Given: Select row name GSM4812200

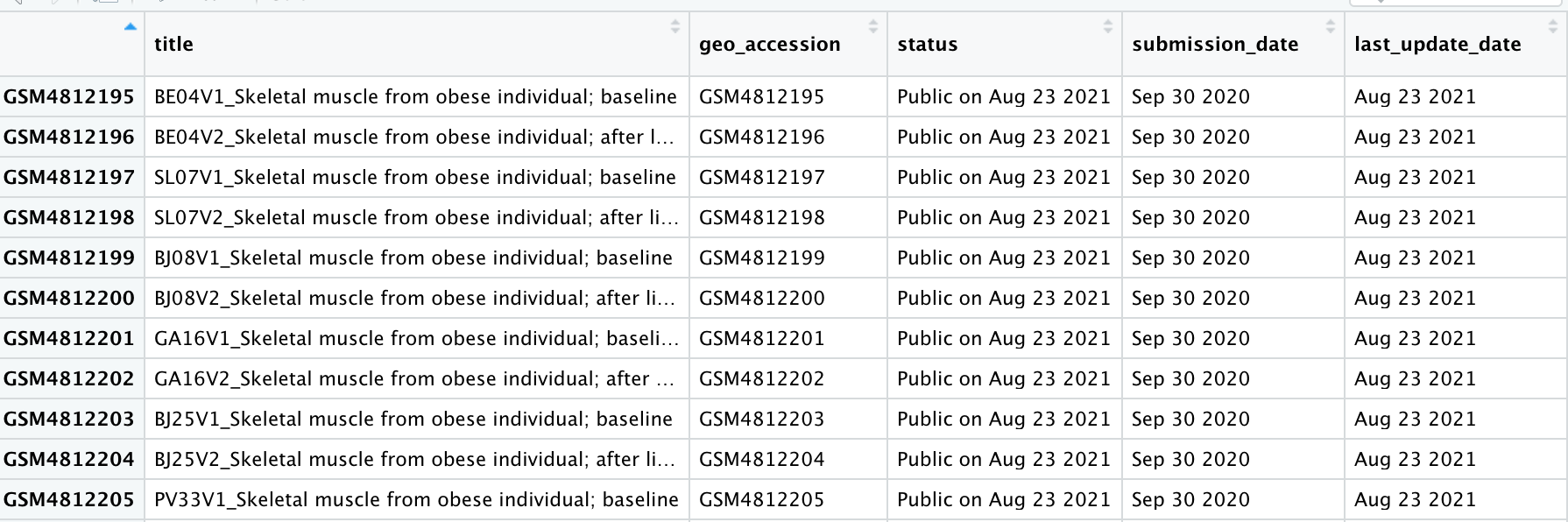Looking at the screenshot, I should coord(69,299).
